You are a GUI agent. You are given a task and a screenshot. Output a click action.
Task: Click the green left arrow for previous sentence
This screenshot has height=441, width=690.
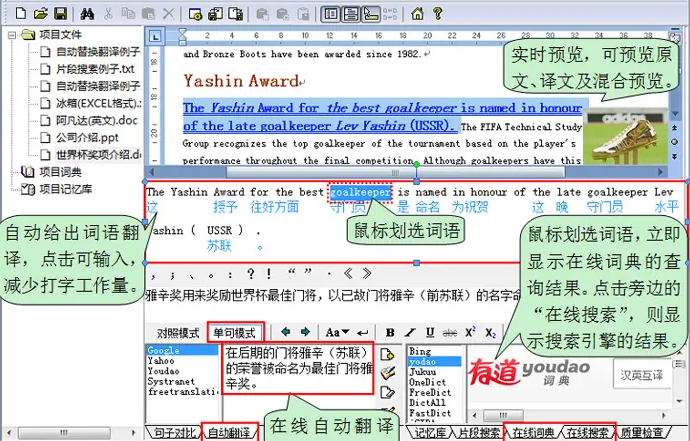(286, 332)
